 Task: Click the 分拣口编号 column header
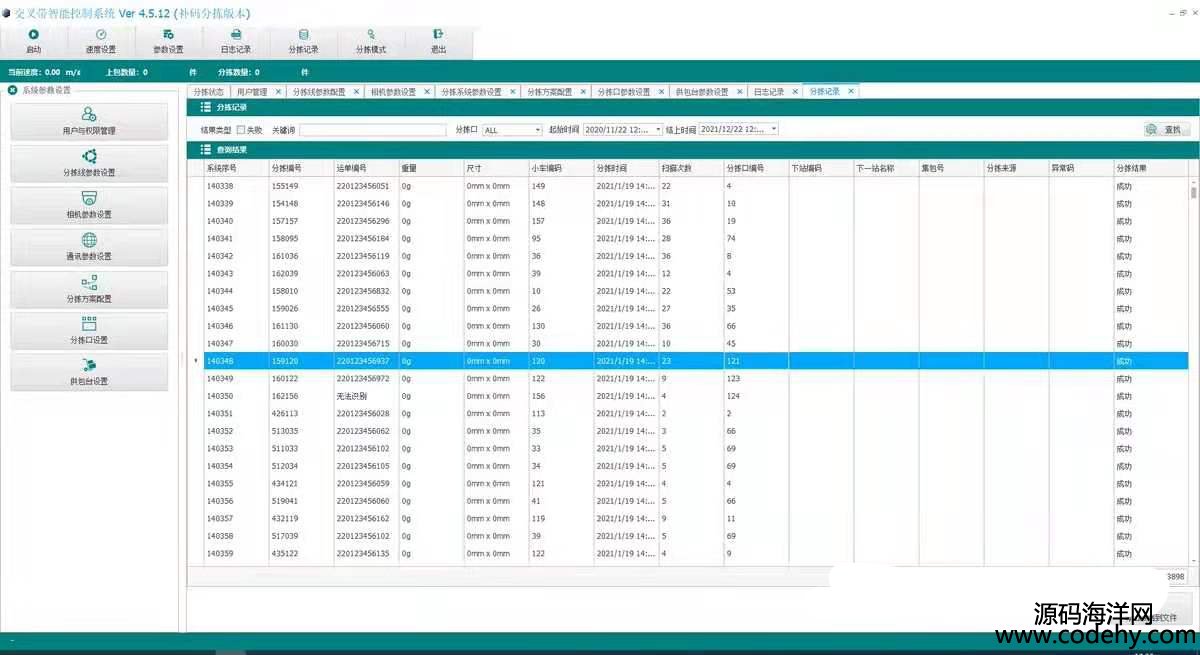(x=756, y=168)
